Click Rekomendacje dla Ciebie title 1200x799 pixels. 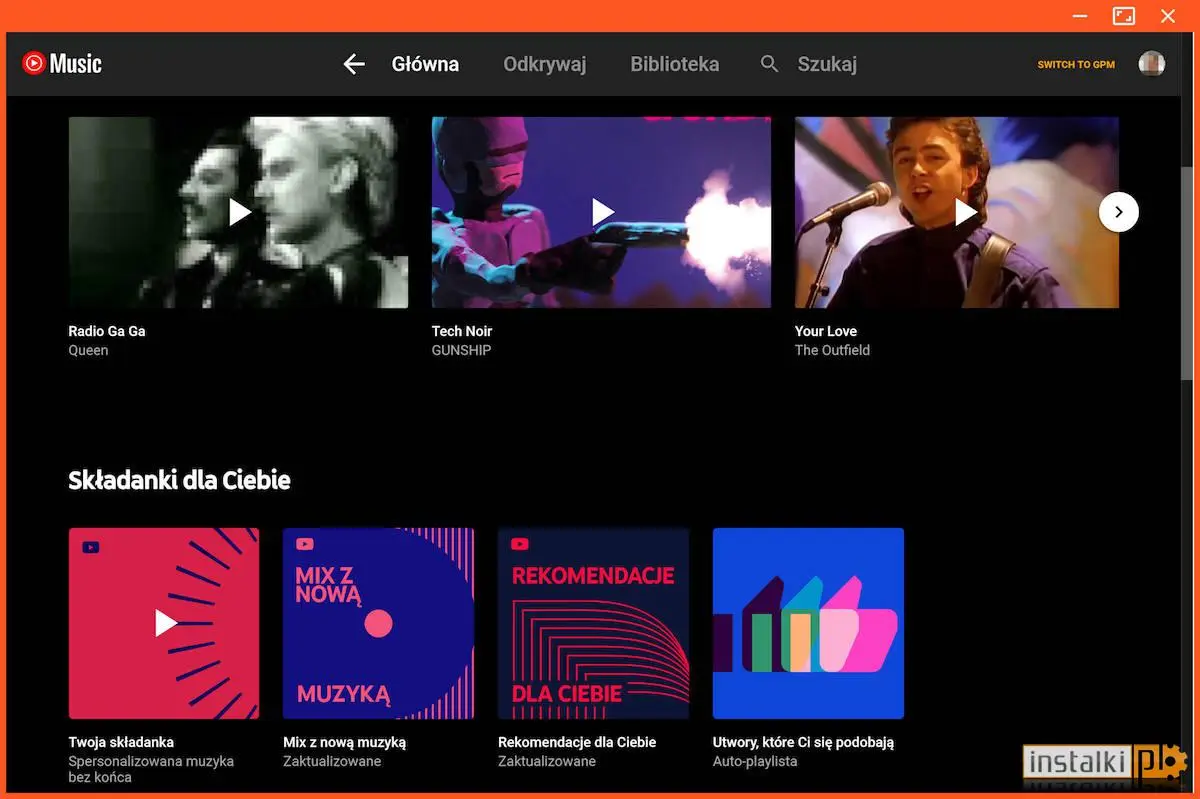(x=577, y=742)
